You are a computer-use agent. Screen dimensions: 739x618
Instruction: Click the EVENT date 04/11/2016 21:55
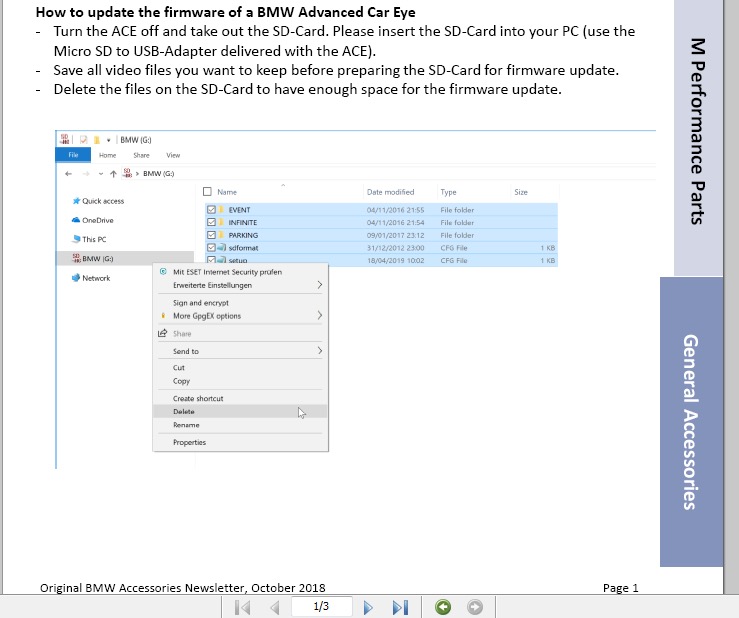[395, 210]
